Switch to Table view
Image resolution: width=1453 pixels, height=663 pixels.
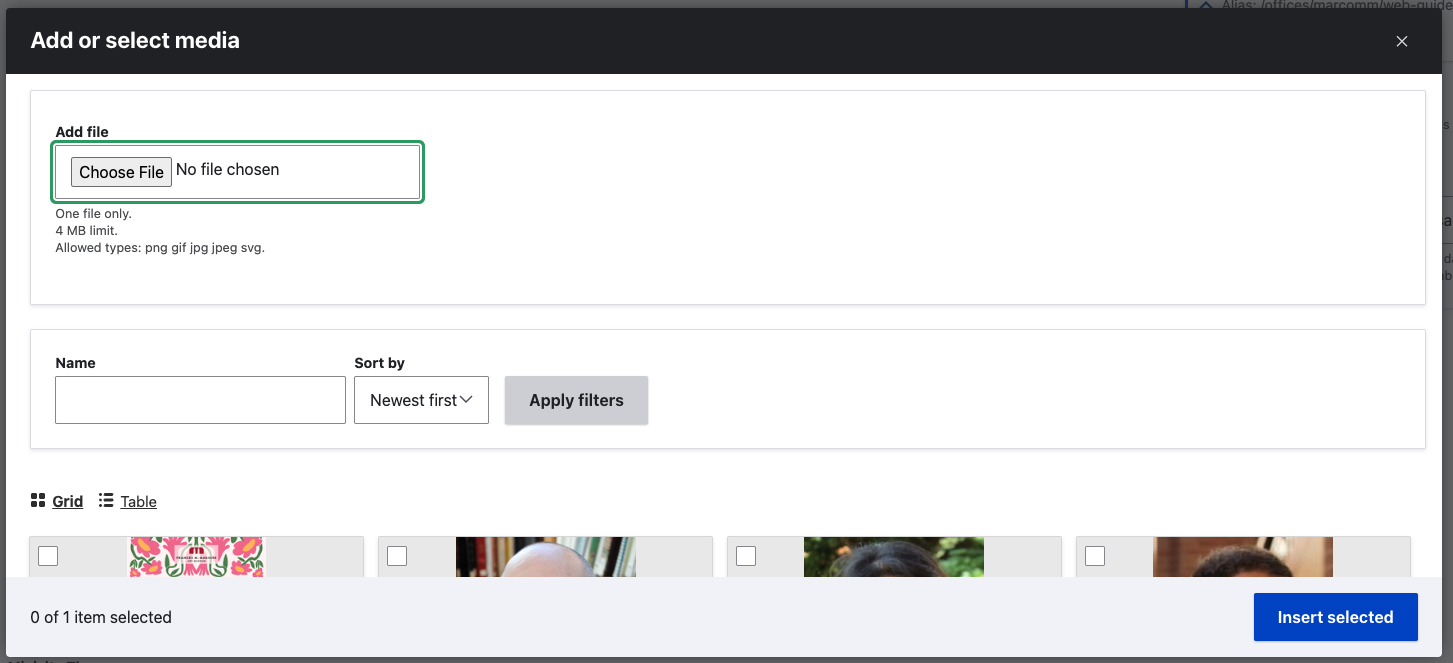(x=138, y=501)
